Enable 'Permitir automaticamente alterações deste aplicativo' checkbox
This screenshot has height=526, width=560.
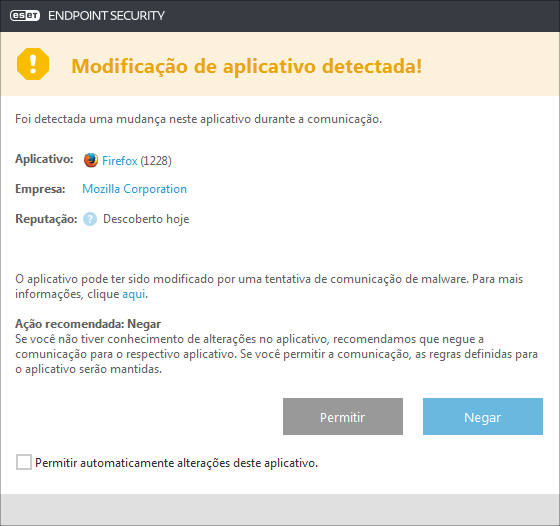tap(24, 462)
